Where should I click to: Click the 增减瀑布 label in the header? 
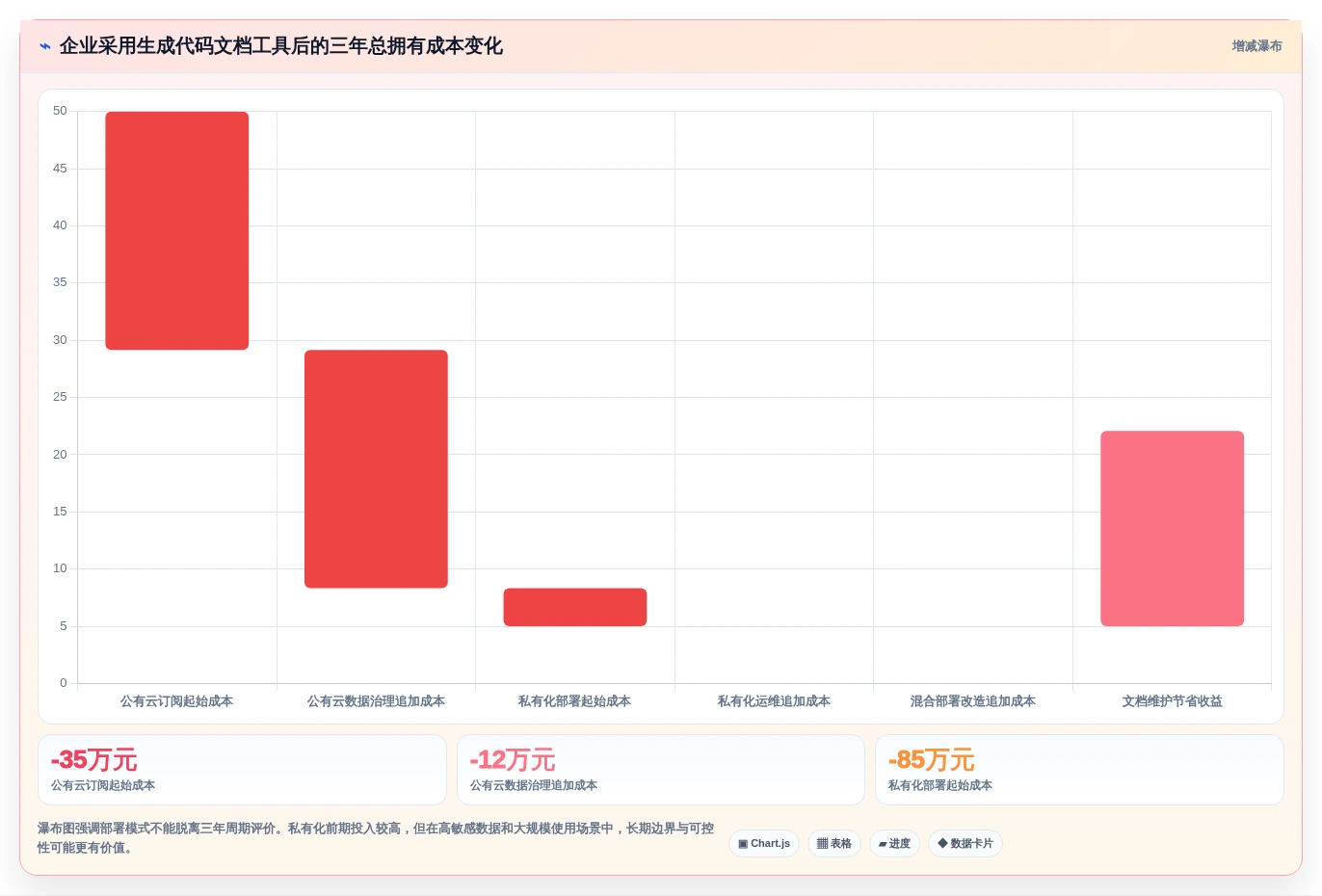click(1256, 46)
